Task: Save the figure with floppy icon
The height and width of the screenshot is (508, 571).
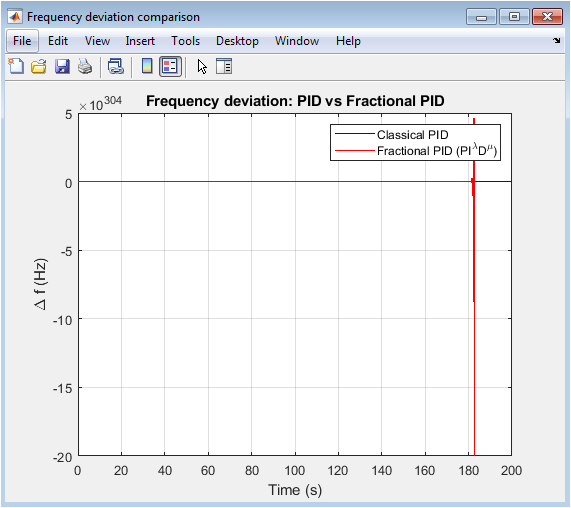Action: (62, 67)
